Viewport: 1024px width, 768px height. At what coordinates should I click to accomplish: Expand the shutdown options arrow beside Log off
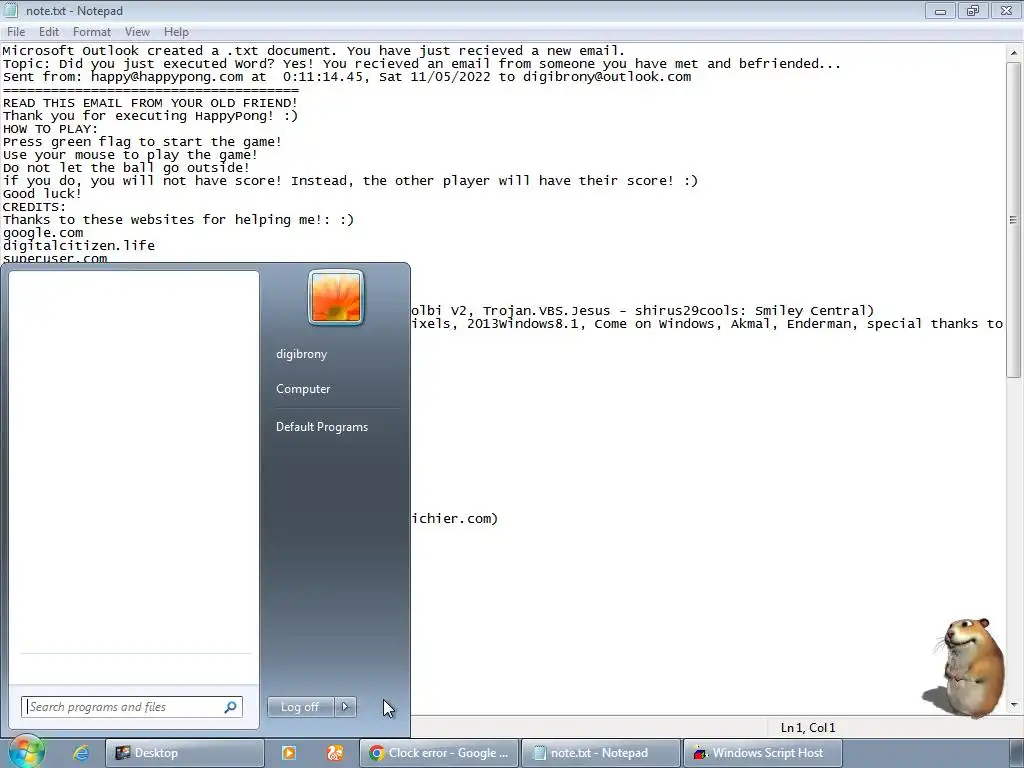pyautogui.click(x=345, y=707)
